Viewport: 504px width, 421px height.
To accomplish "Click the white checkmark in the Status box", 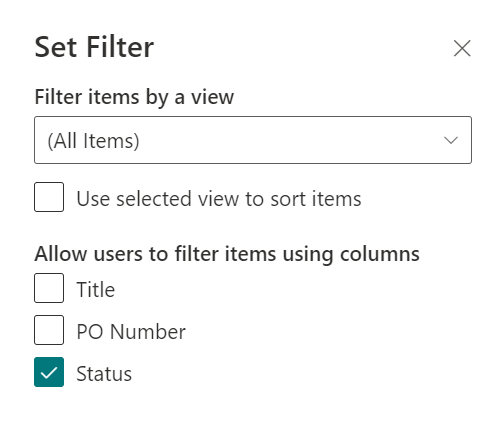I will point(49,373).
